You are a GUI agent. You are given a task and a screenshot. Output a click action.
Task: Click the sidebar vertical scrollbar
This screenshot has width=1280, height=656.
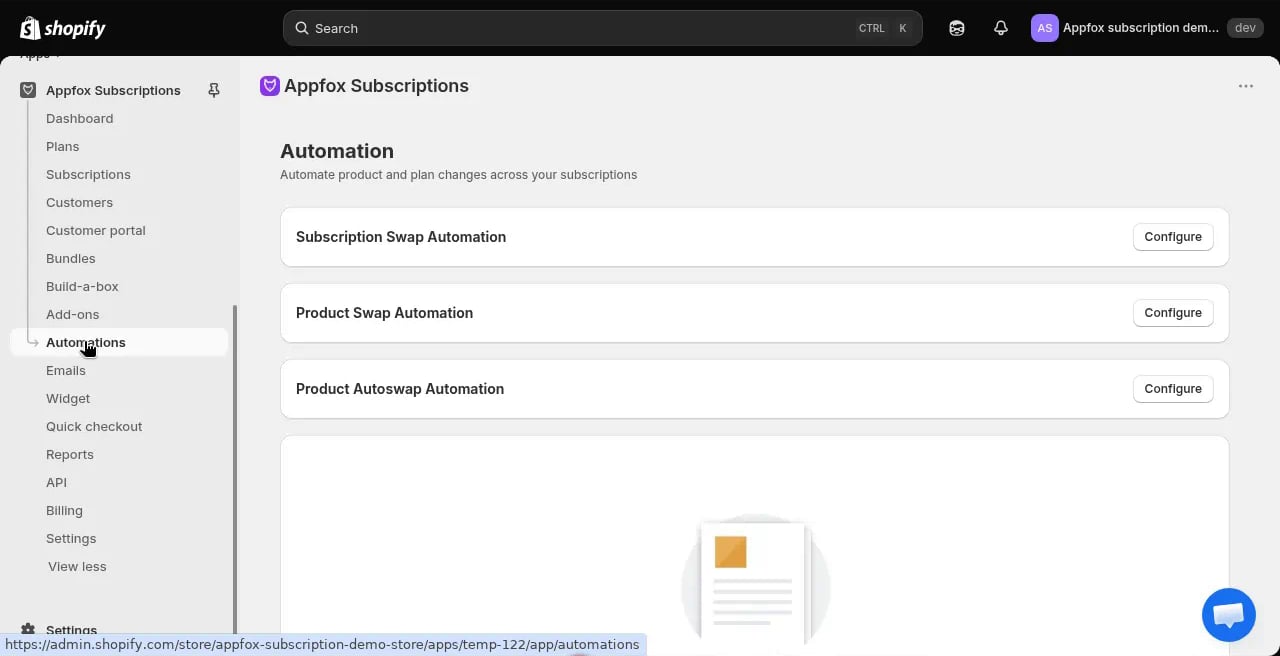pyautogui.click(x=235, y=470)
